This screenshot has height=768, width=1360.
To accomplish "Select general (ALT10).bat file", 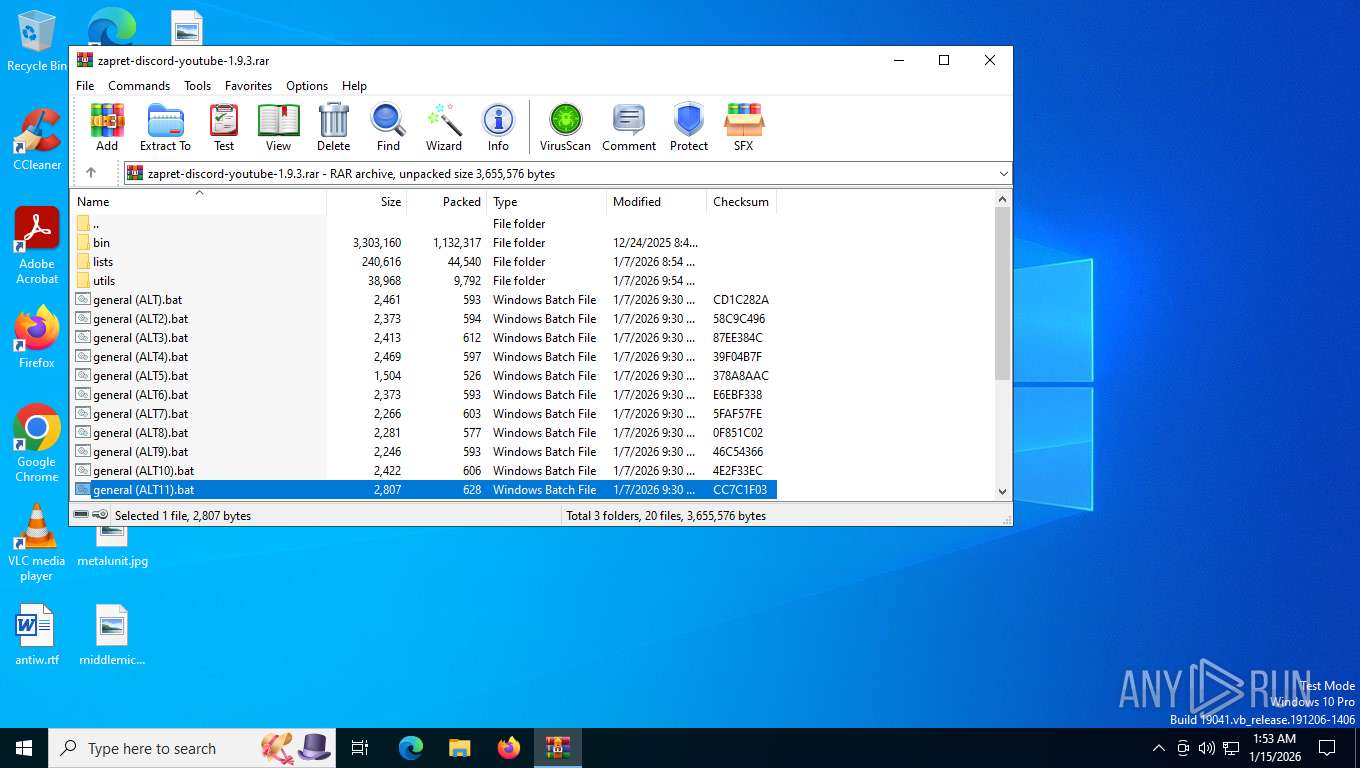I will pos(424,471).
